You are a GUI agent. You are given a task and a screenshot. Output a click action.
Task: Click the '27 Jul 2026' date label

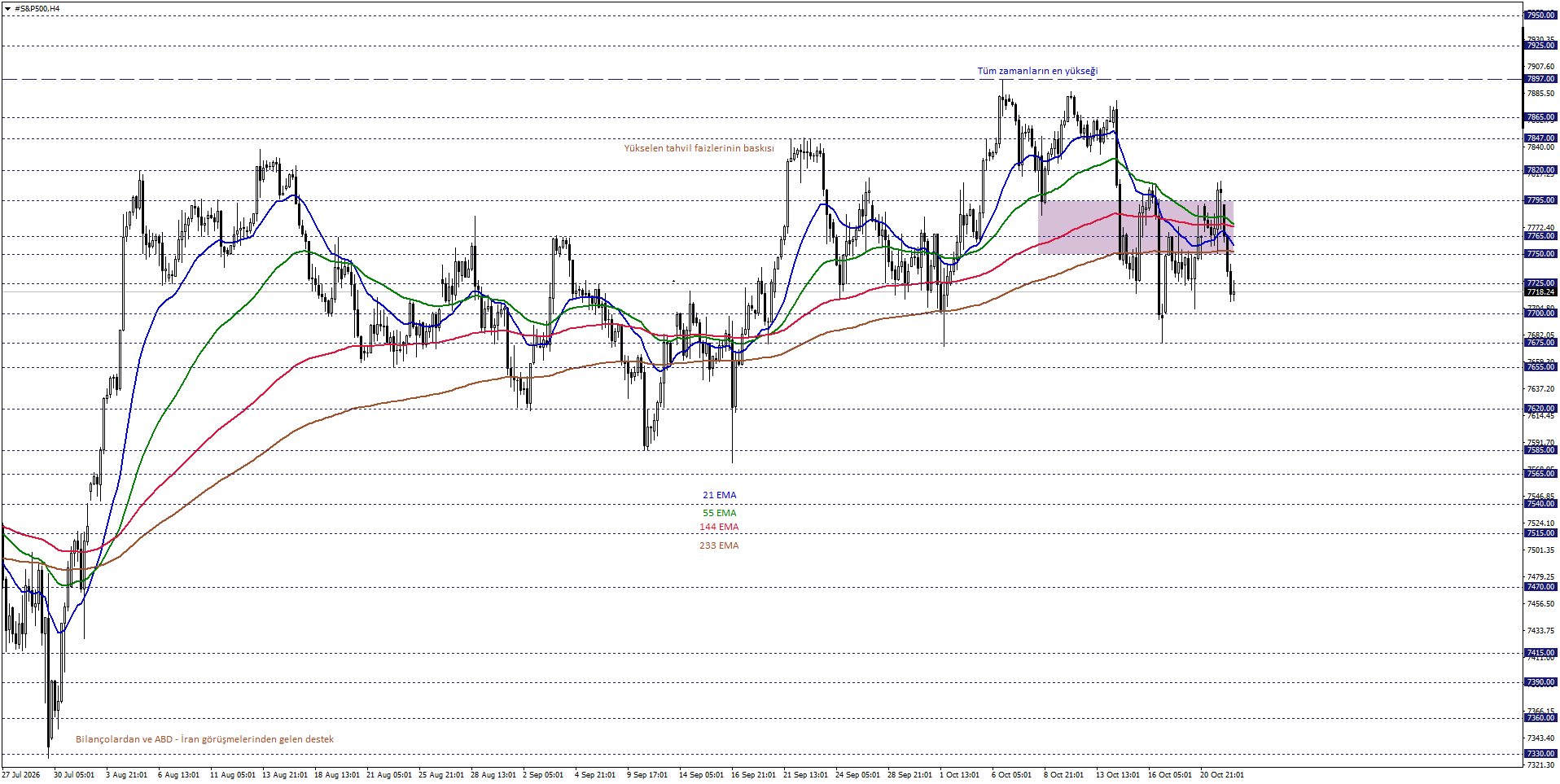pyautogui.click(x=21, y=775)
